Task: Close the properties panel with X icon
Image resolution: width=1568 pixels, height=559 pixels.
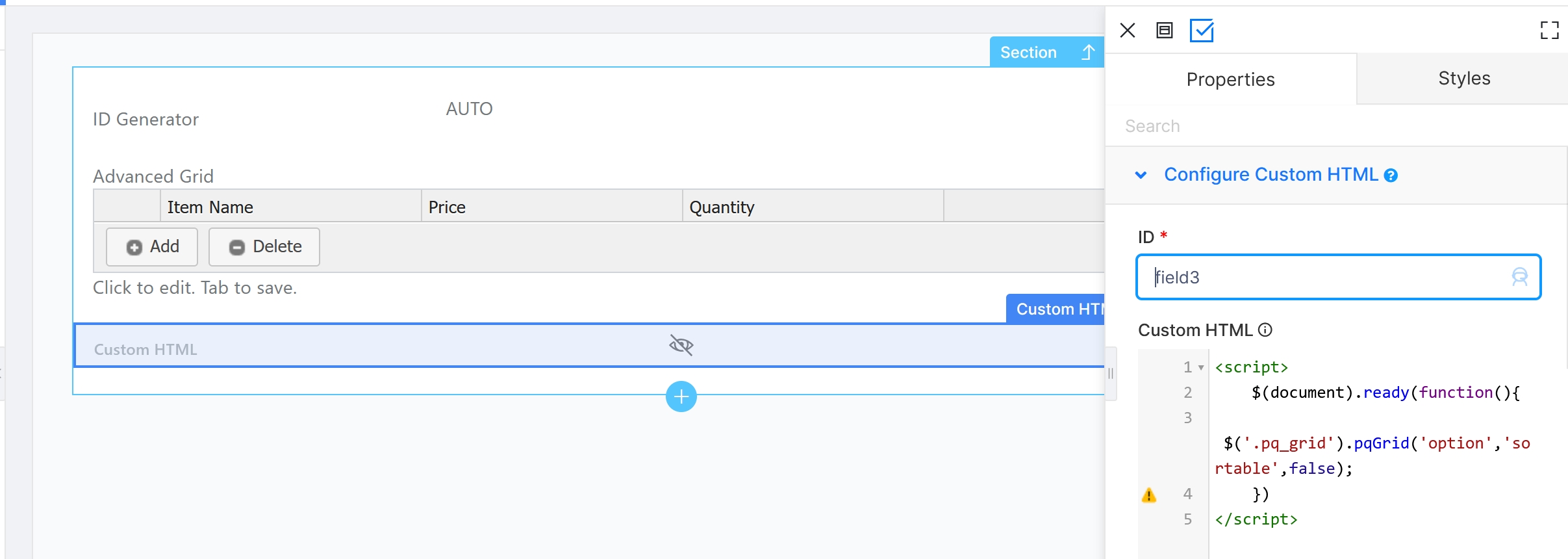Action: coord(1128,31)
